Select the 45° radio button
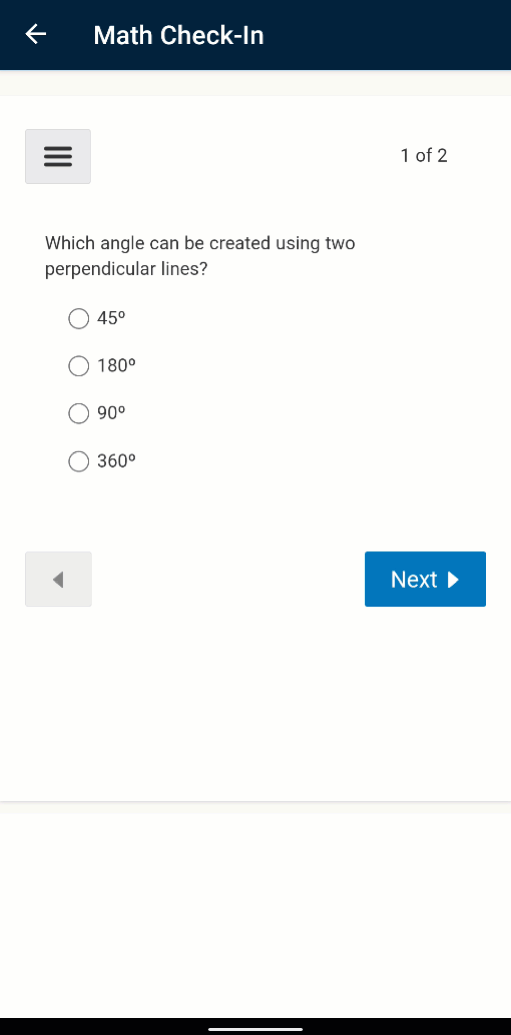This screenshot has width=511, height=1035. click(x=79, y=318)
